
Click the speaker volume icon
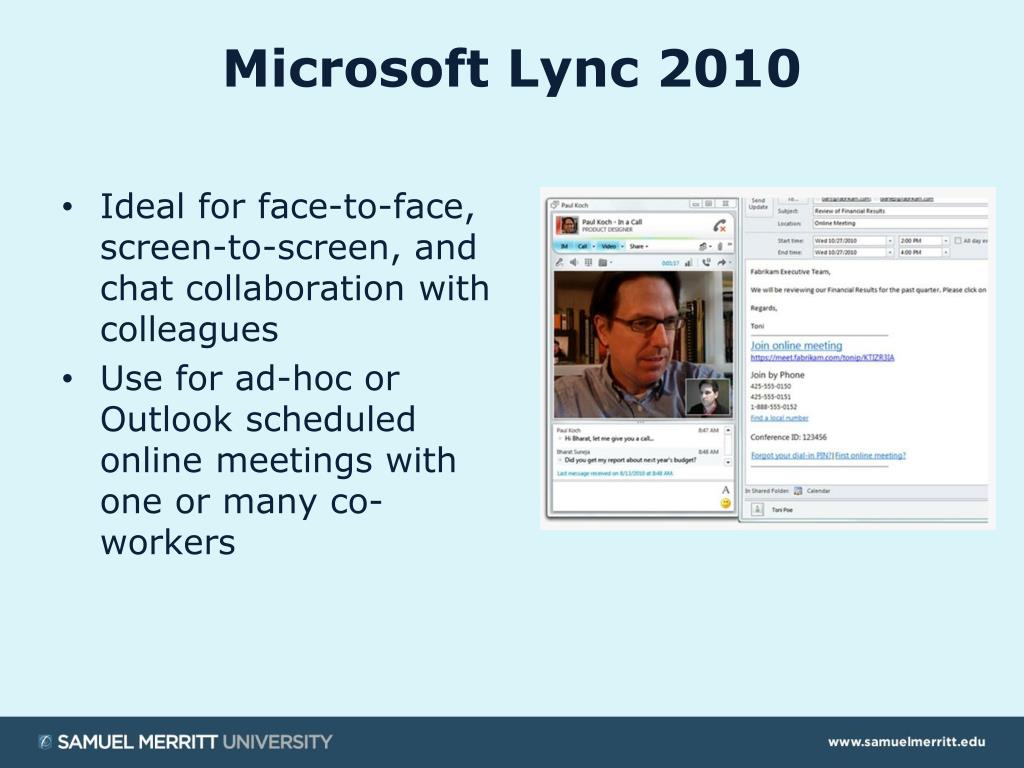click(x=573, y=263)
